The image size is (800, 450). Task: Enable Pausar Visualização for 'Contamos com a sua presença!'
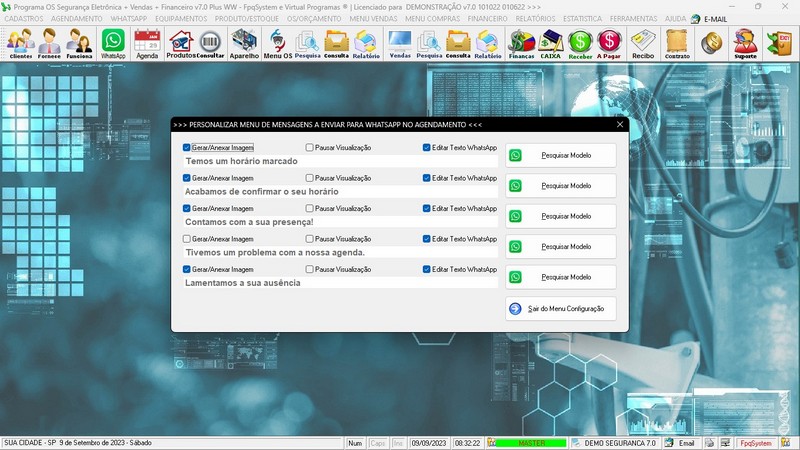pos(310,209)
